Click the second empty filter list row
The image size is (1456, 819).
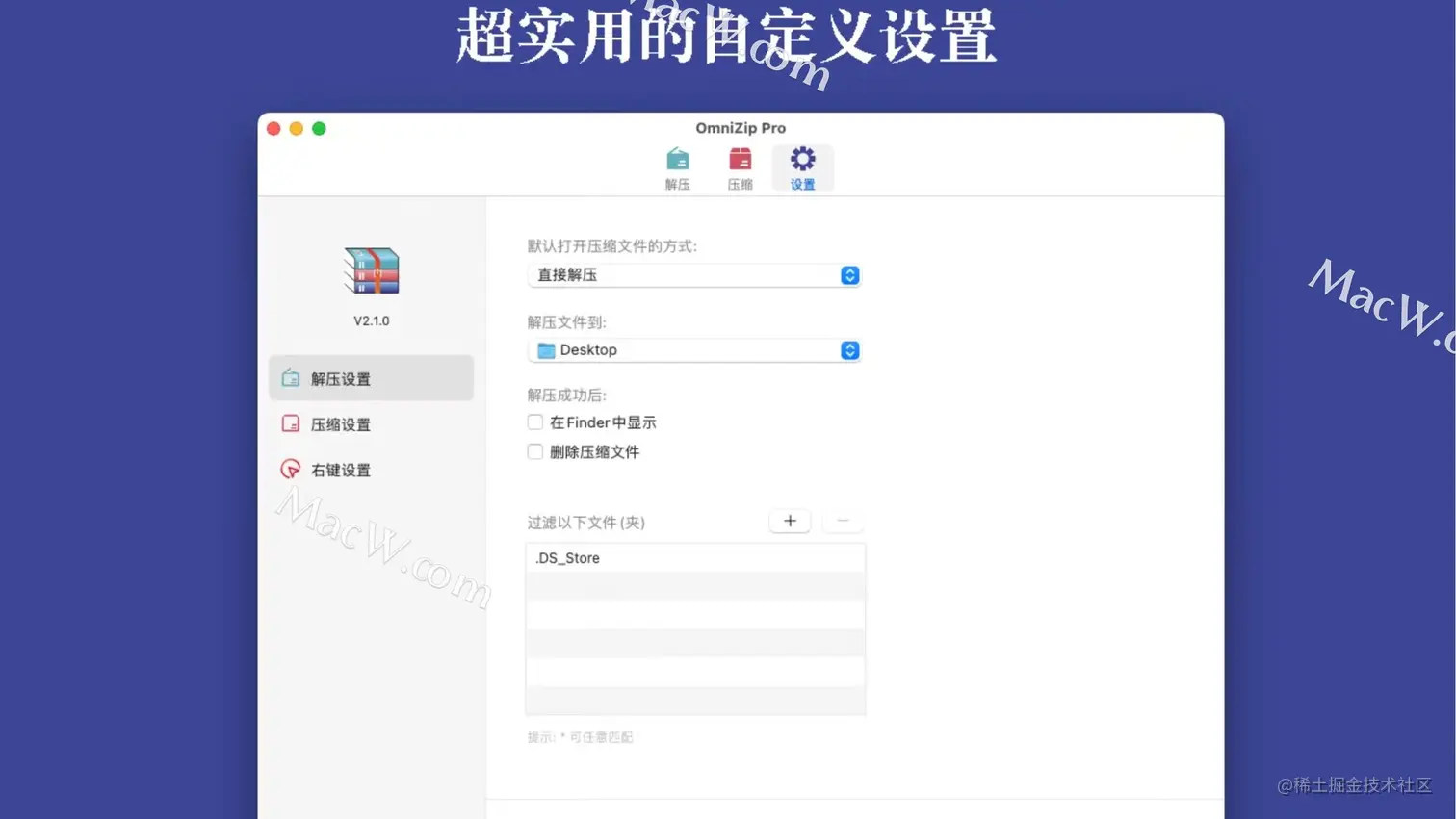point(695,614)
